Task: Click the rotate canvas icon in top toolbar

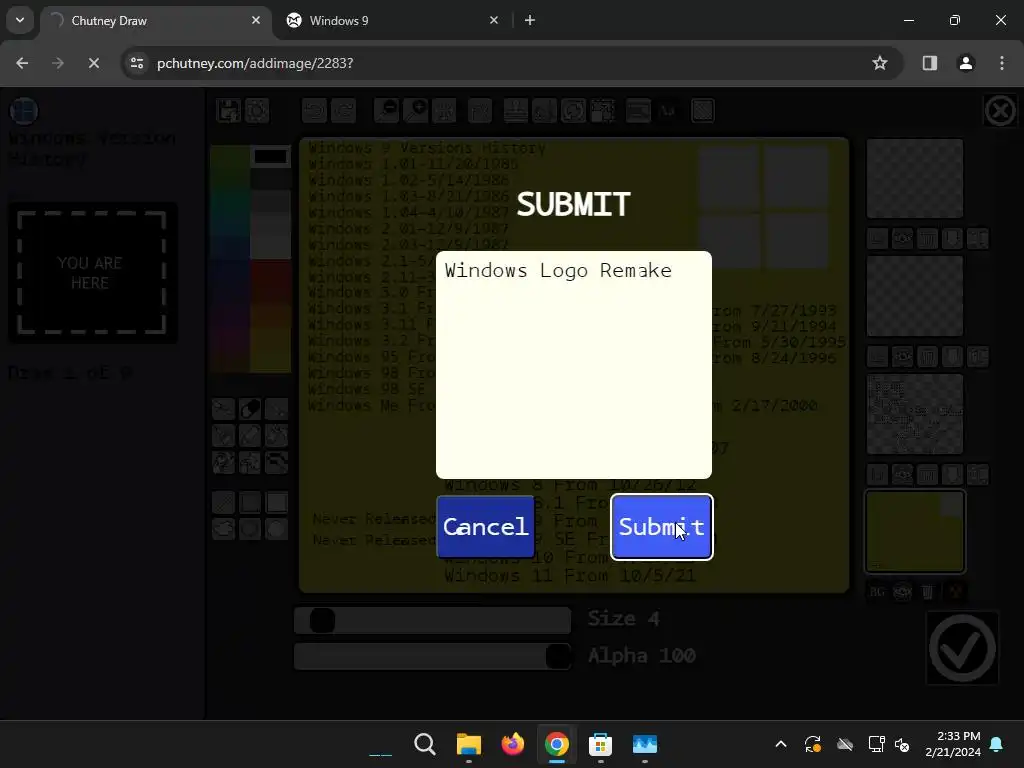Action: (x=573, y=111)
